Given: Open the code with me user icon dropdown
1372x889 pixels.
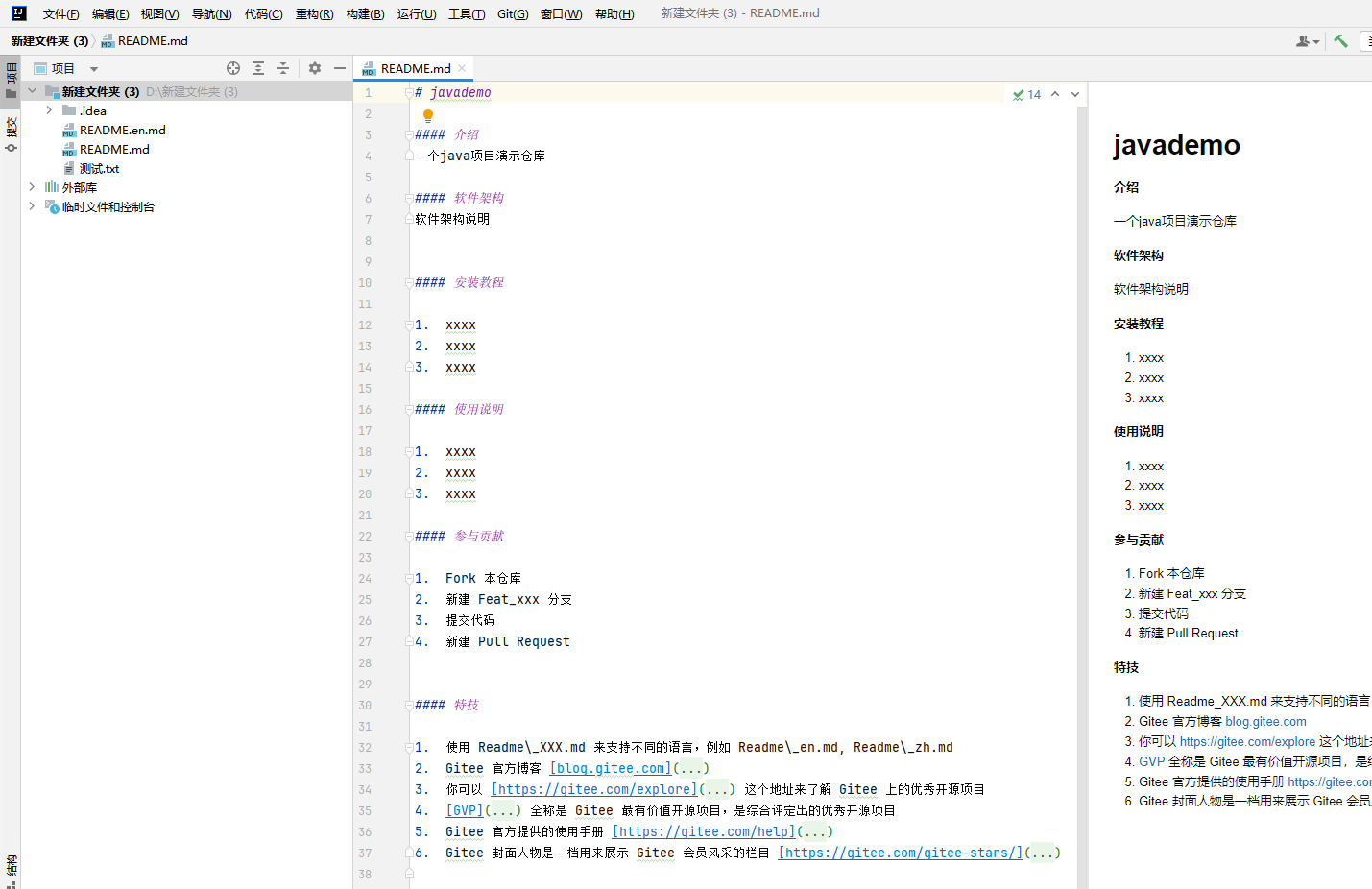Looking at the screenshot, I should 1308,41.
